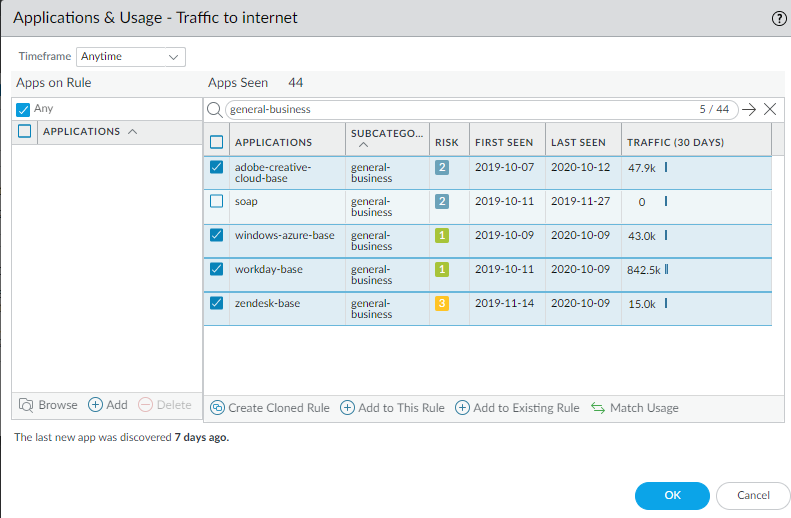Click the help question mark icon
The image size is (791, 518).
pyautogui.click(x=778, y=18)
